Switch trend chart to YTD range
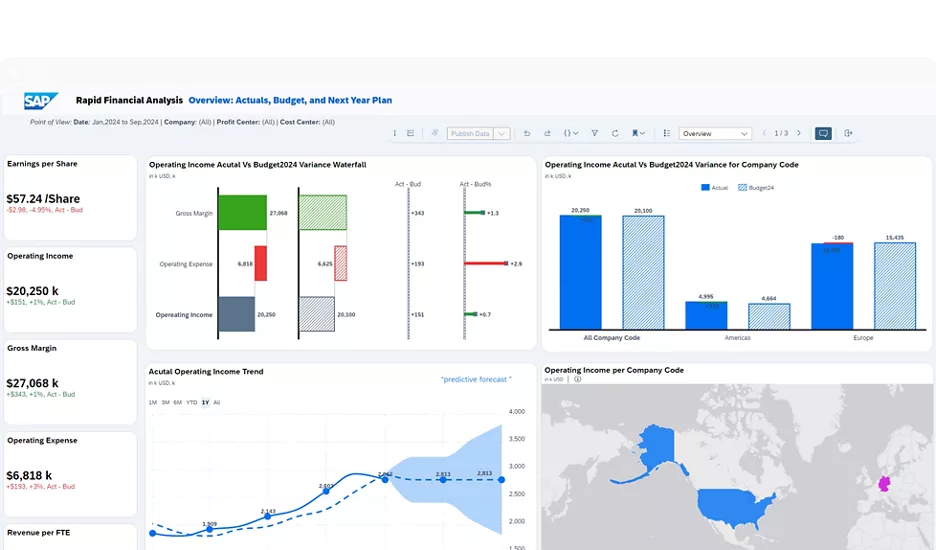Viewport: 936px width, 550px height. click(x=191, y=402)
